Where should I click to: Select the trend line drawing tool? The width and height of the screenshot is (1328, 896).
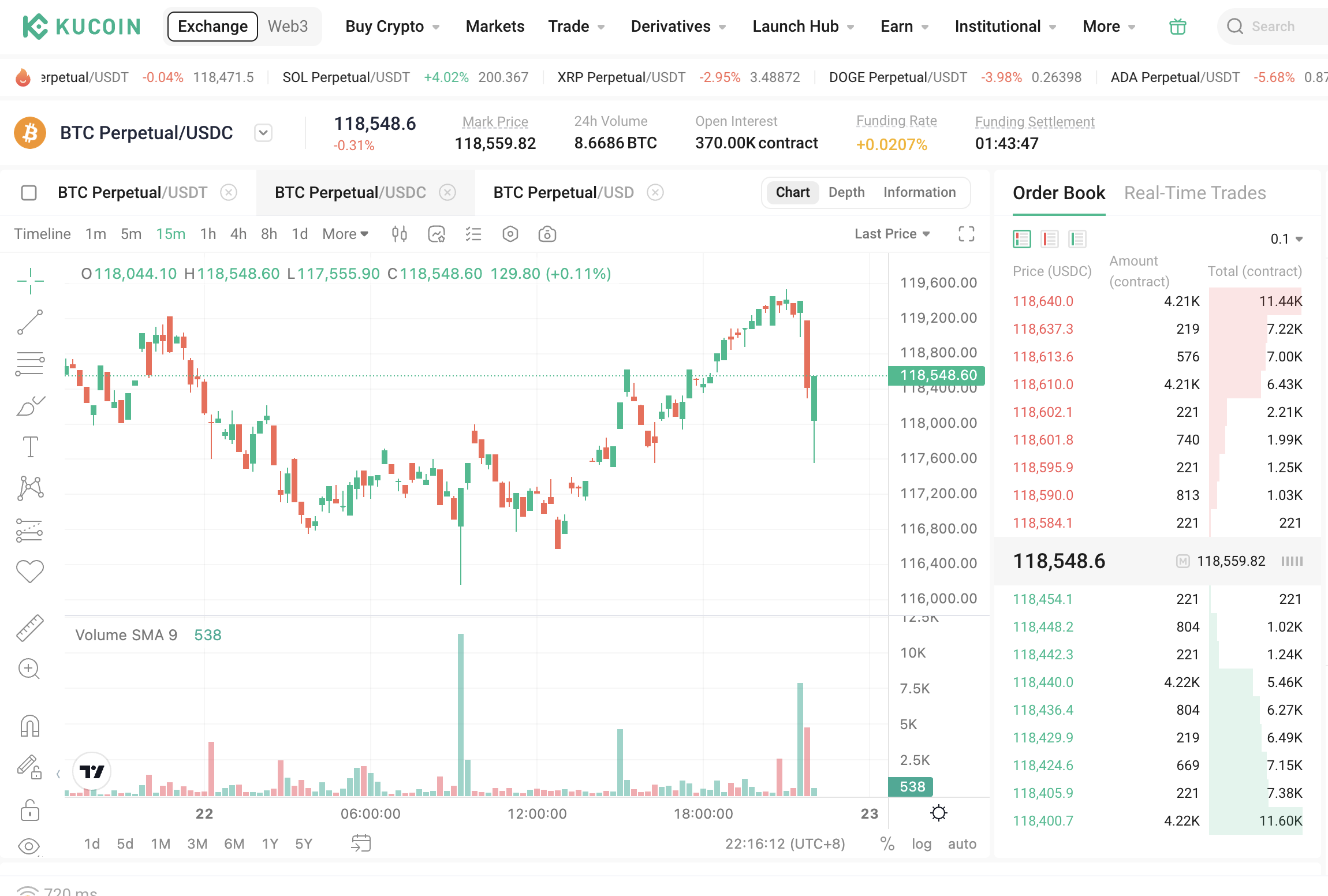tap(30, 322)
